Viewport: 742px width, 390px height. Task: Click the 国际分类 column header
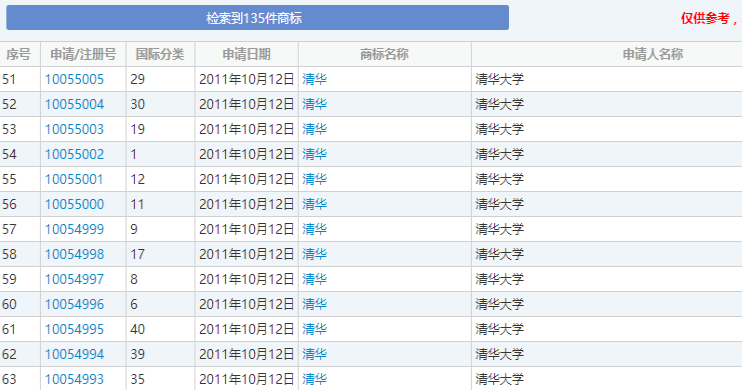pyautogui.click(x=160, y=54)
